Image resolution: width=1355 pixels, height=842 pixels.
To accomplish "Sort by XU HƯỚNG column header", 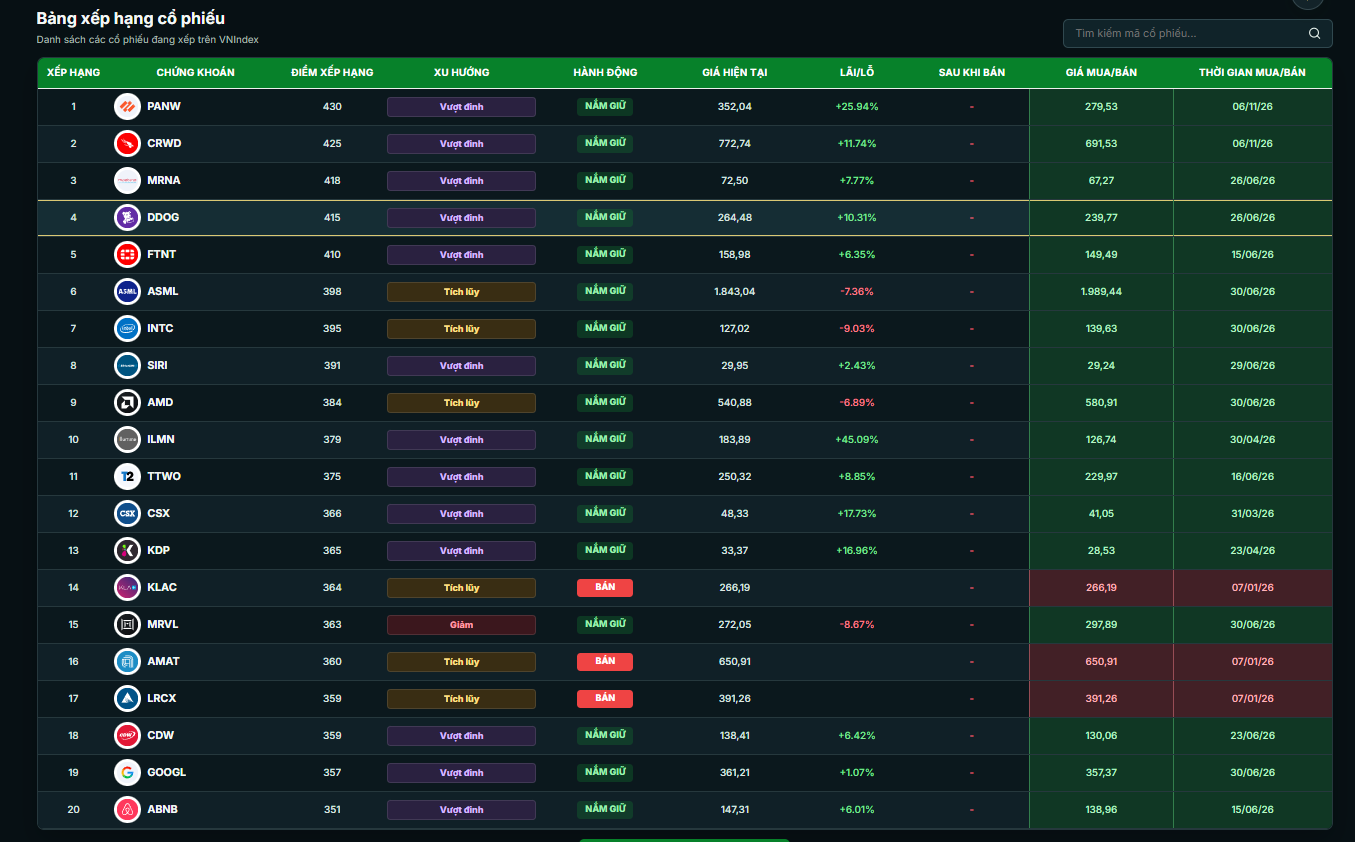I will pyautogui.click(x=461, y=72).
